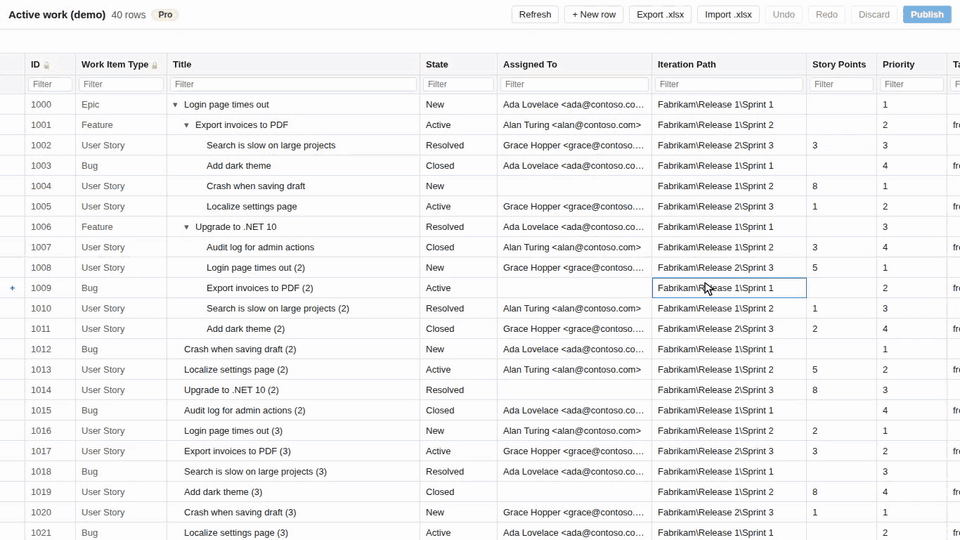
Task: Focus the Priority filter field
Action: point(912,84)
